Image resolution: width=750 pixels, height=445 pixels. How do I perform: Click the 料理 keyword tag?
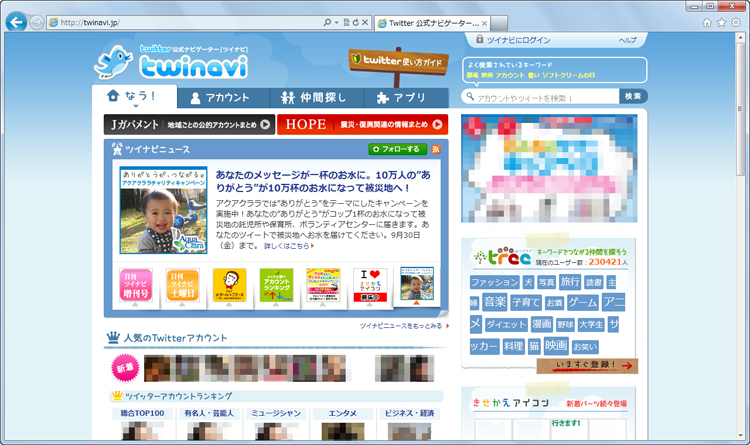[513, 346]
